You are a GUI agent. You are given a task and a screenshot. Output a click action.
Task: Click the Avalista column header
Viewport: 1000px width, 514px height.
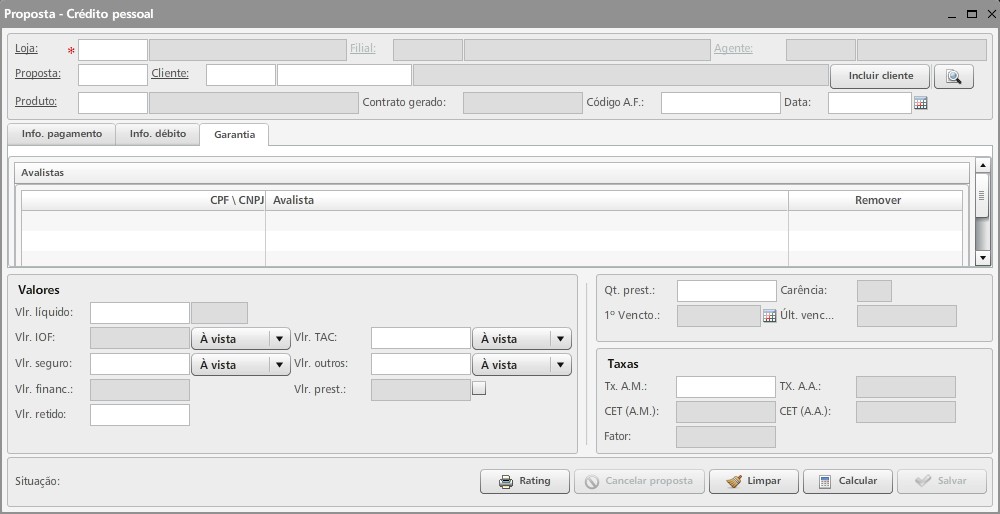tap(527, 200)
